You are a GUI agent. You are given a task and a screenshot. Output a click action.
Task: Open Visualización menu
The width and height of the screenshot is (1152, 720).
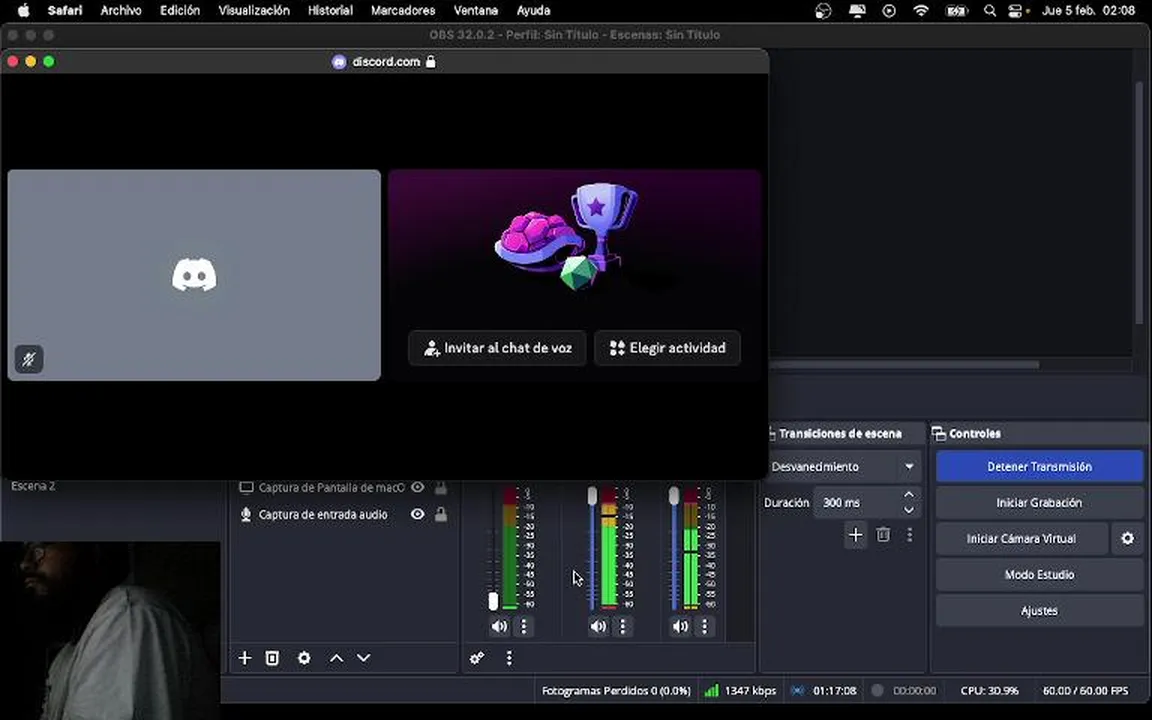[254, 11]
